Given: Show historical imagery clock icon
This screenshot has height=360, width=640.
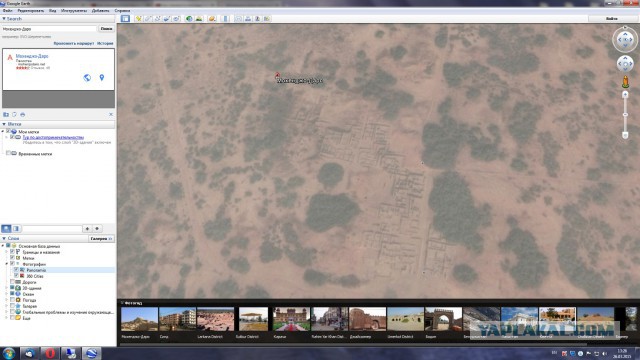Looking at the screenshot, I should 189,19.
